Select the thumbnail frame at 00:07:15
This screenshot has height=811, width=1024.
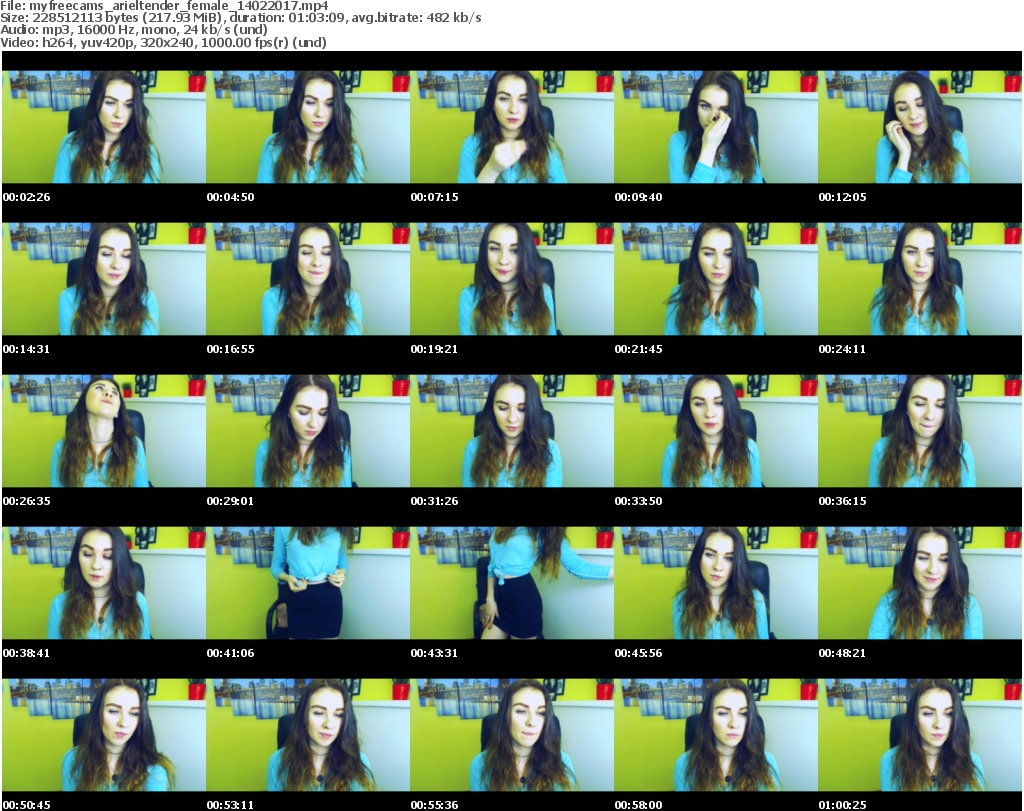pos(512,127)
